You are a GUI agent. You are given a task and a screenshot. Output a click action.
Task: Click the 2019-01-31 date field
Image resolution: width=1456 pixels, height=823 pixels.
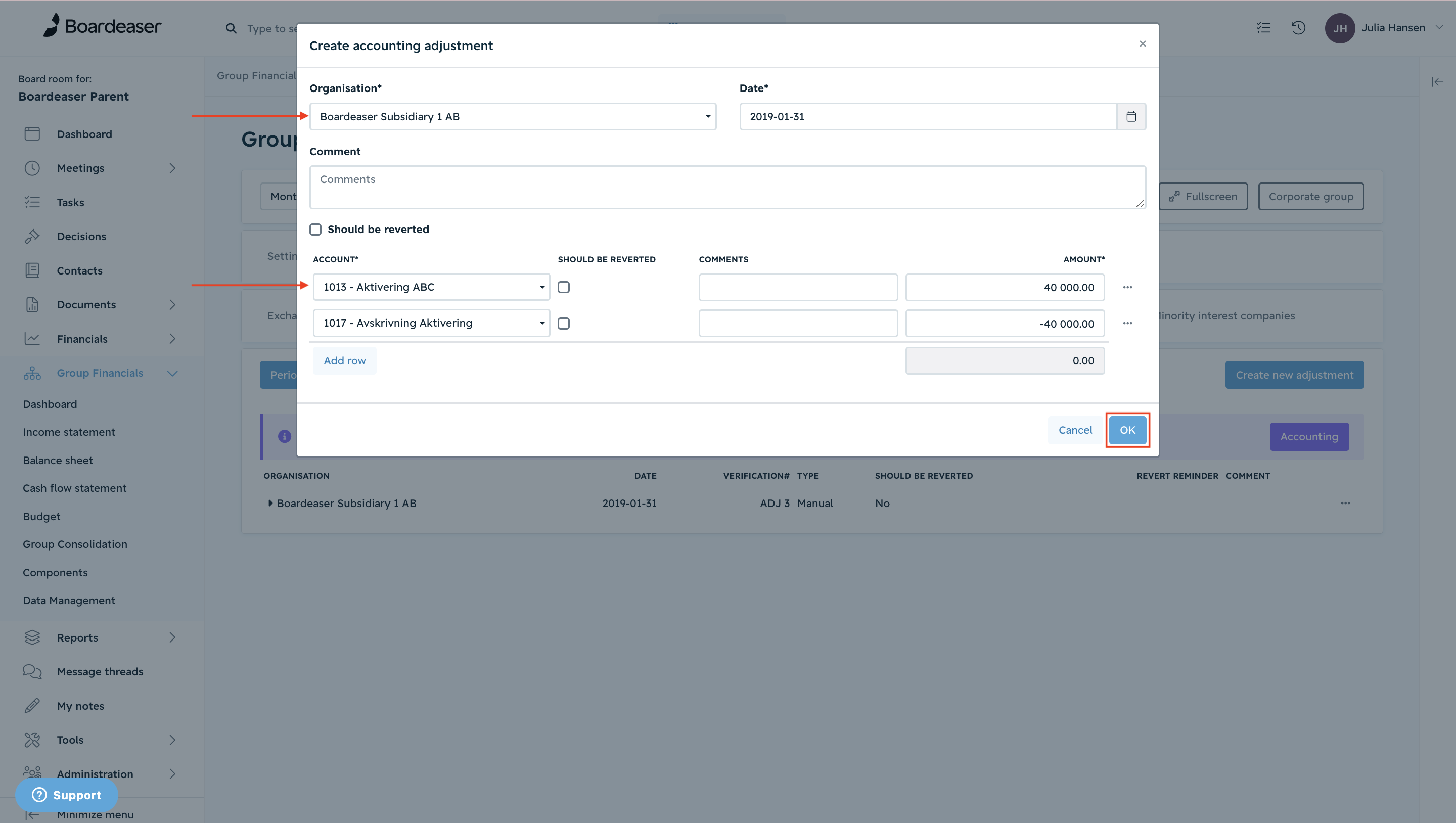(928, 116)
